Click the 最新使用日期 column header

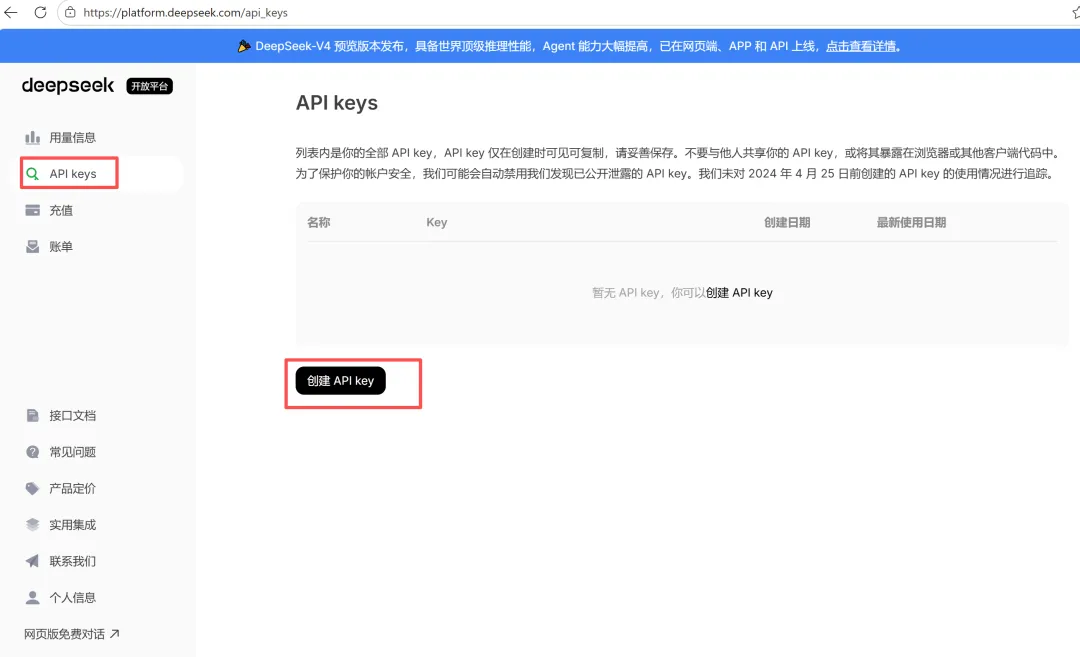[x=911, y=222]
